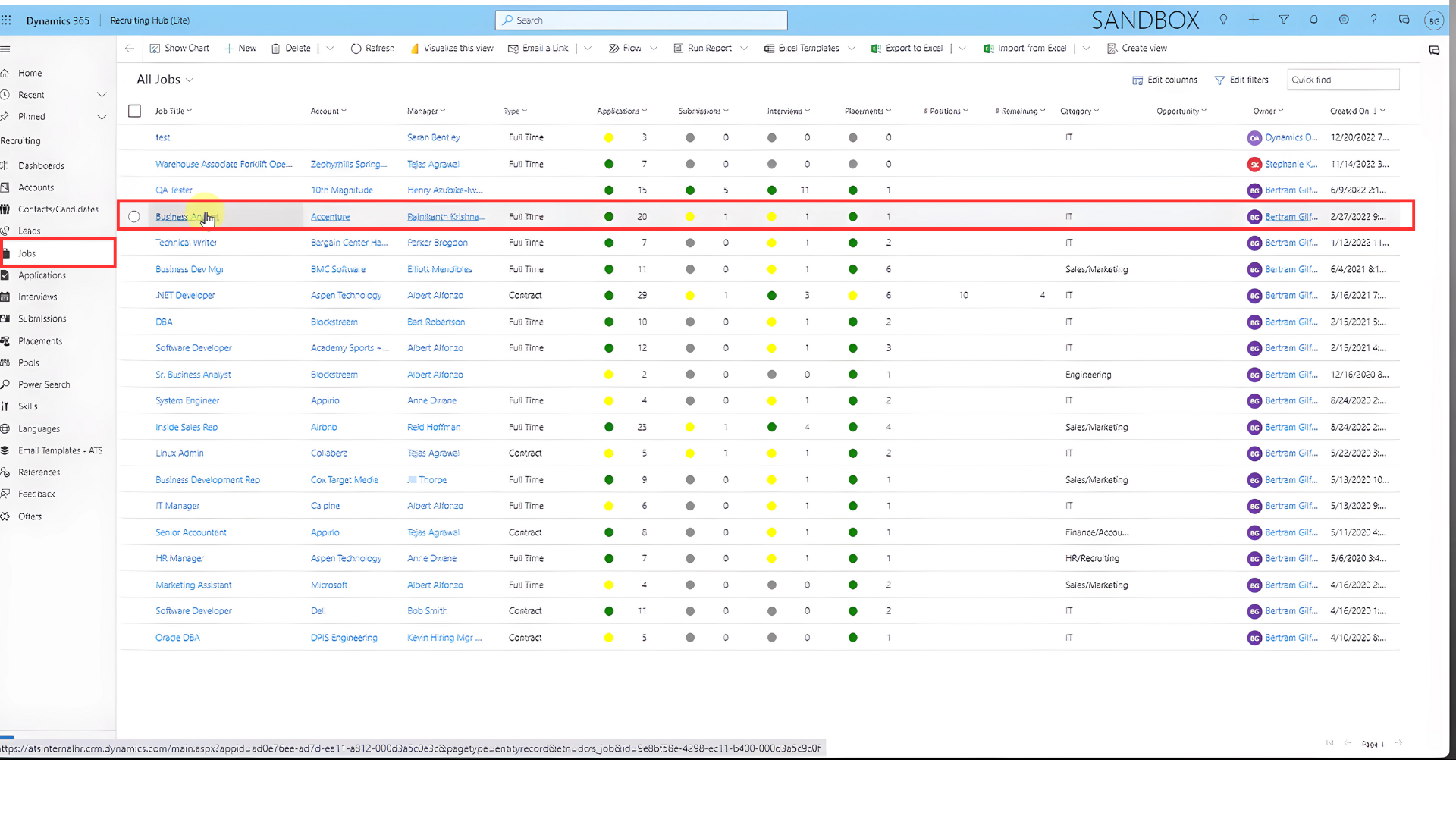Image resolution: width=1456 pixels, height=819 pixels.
Task: Open the BG user account avatar
Action: click(1433, 21)
